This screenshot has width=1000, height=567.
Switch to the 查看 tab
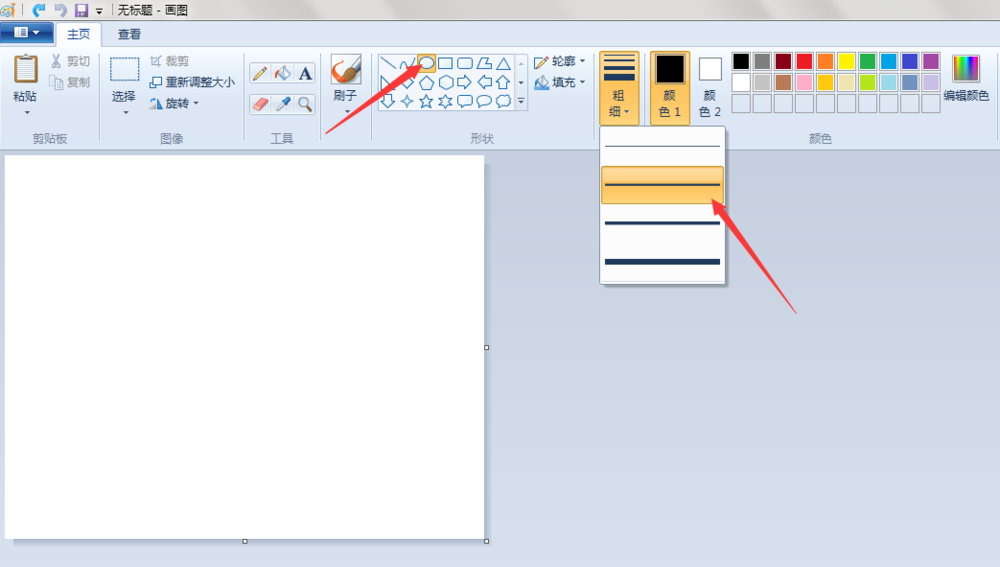pyautogui.click(x=129, y=34)
